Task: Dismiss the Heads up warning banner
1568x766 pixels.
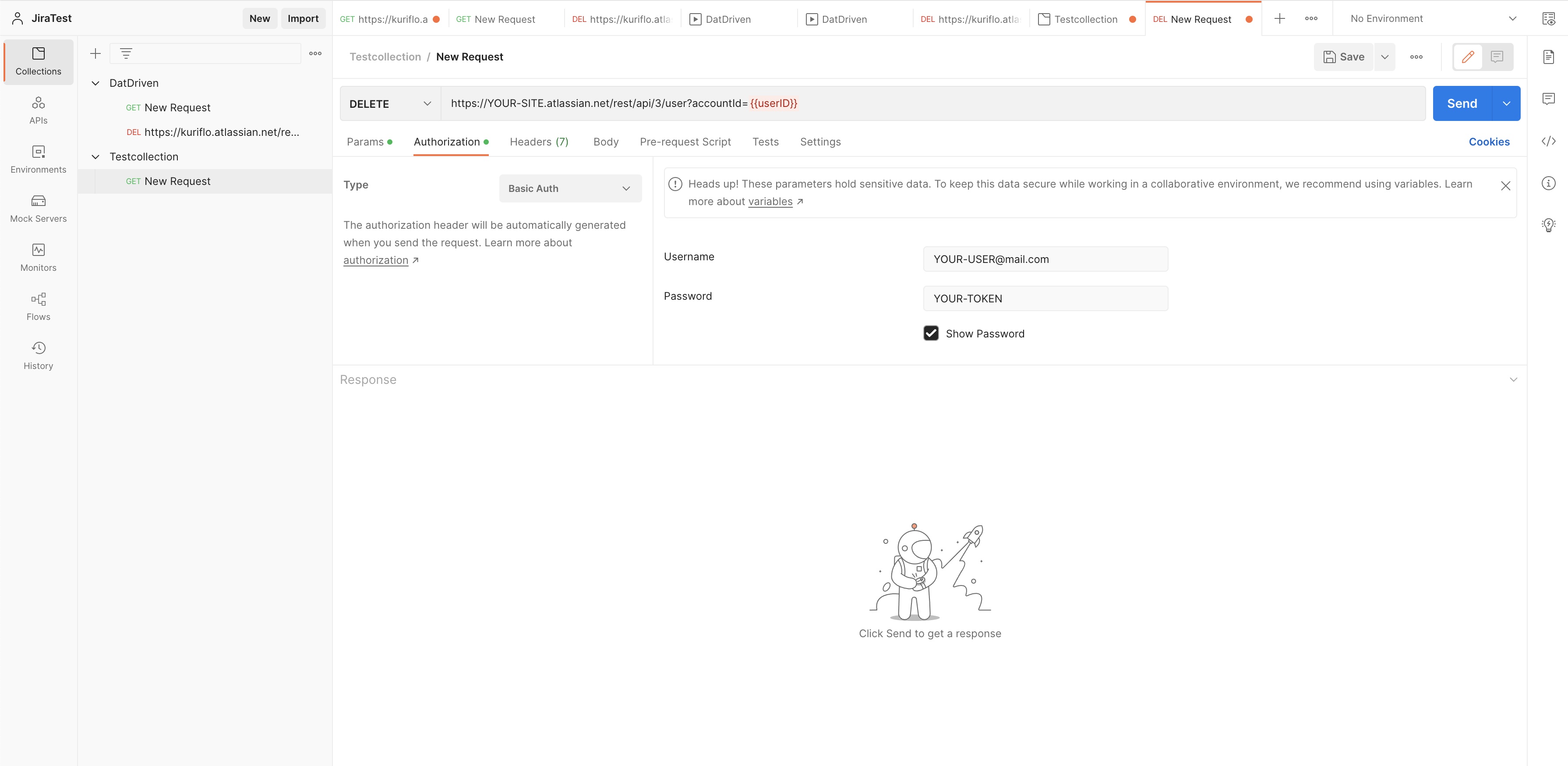Action: tap(1504, 186)
